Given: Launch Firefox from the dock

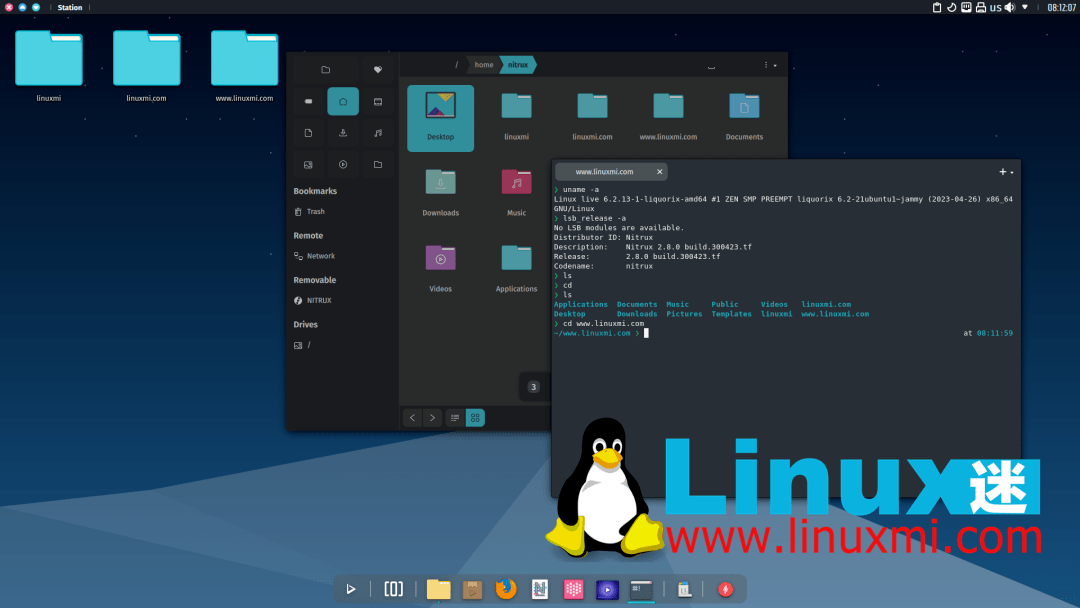Looking at the screenshot, I should pyautogui.click(x=505, y=590).
